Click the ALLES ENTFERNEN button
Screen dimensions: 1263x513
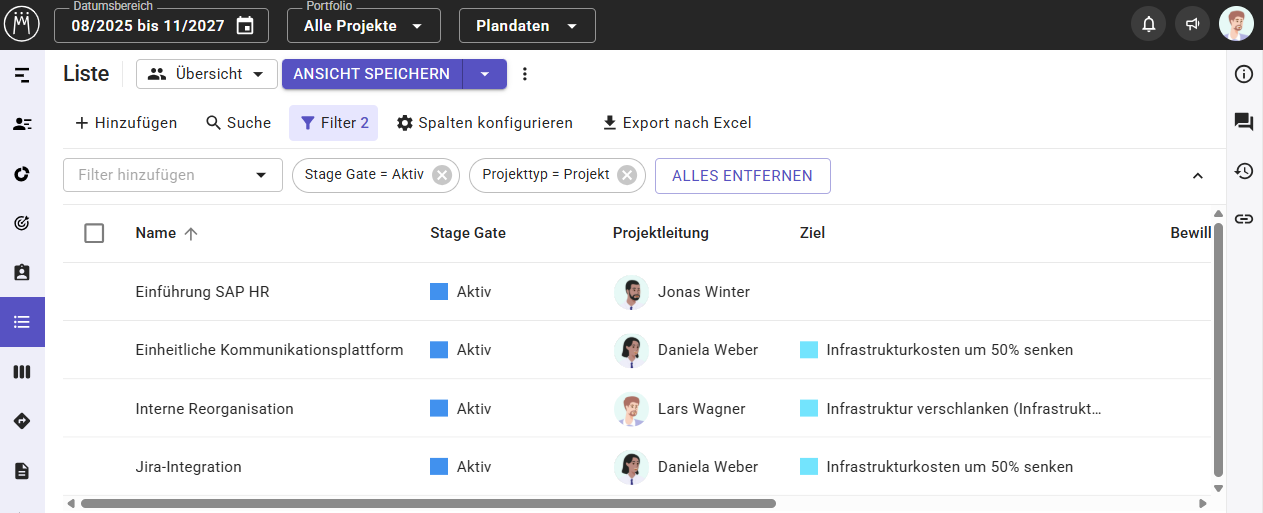coord(742,176)
